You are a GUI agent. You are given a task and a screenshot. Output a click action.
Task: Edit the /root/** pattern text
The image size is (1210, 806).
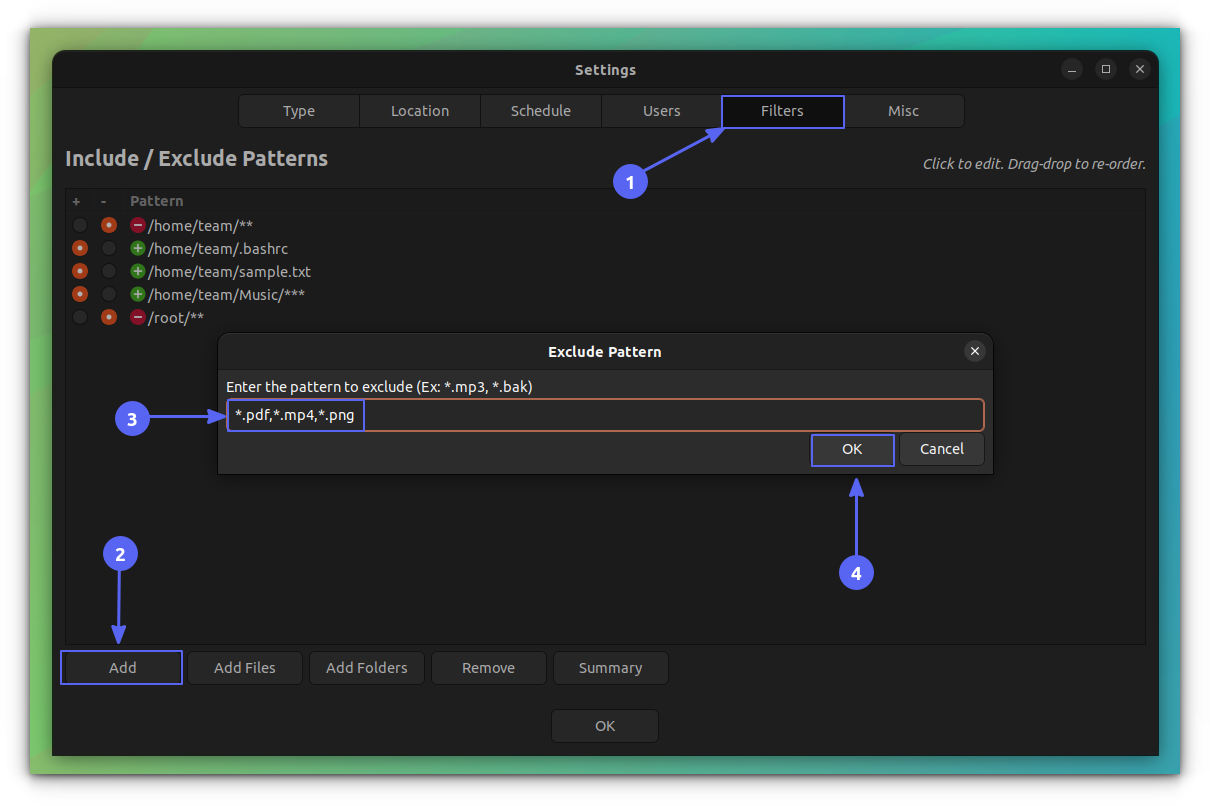[x=176, y=318]
